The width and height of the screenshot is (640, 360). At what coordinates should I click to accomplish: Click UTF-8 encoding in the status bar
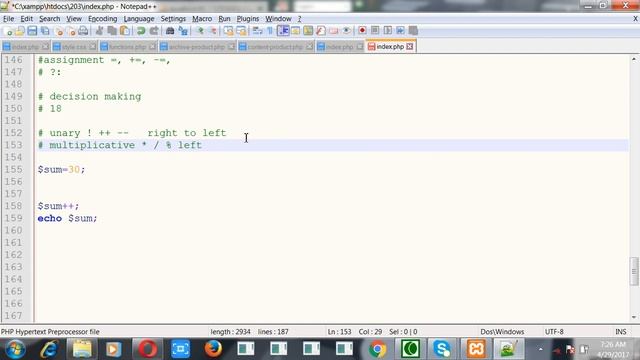pyautogui.click(x=554, y=332)
